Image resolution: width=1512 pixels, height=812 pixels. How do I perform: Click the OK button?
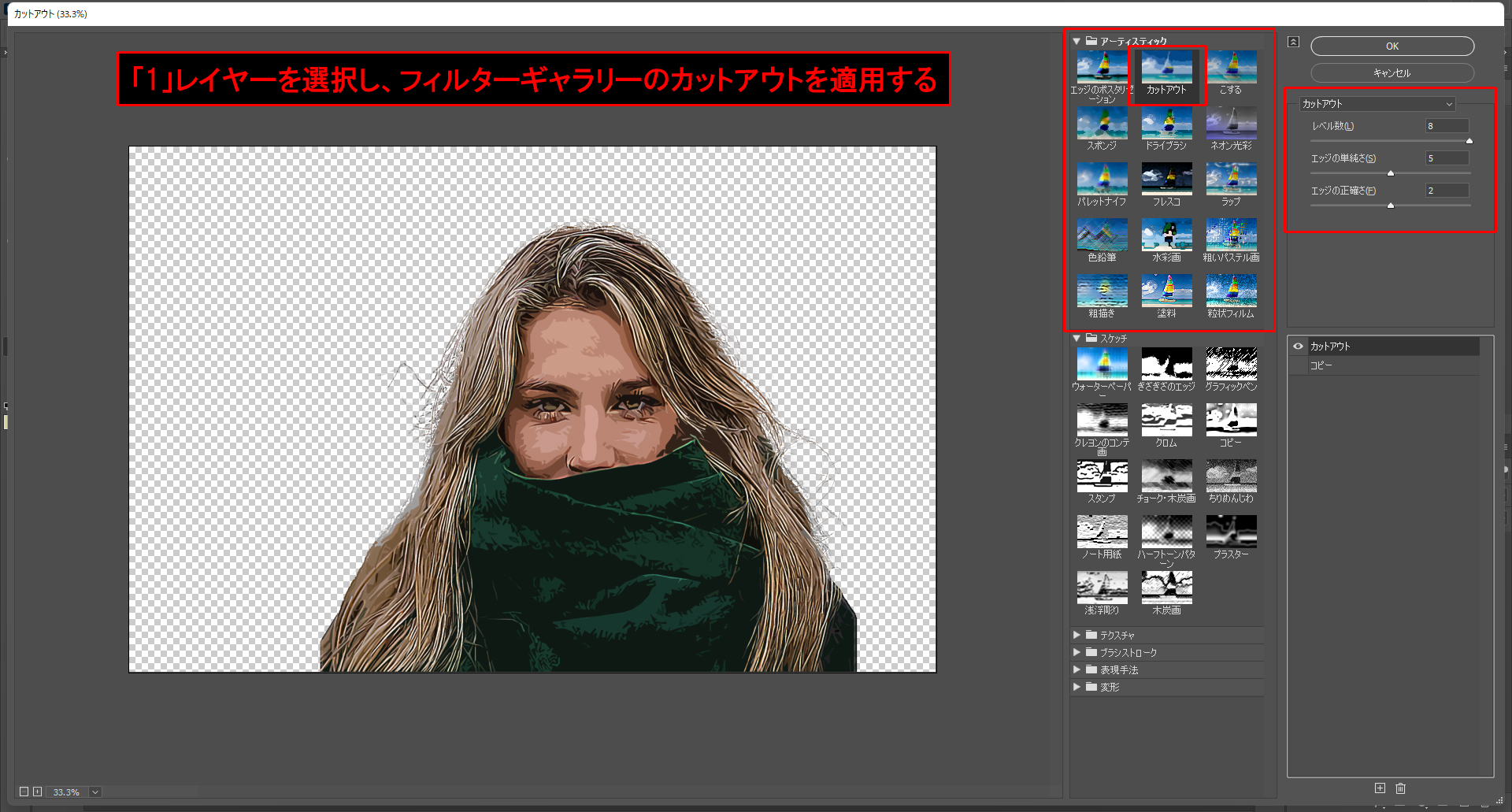point(1392,46)
